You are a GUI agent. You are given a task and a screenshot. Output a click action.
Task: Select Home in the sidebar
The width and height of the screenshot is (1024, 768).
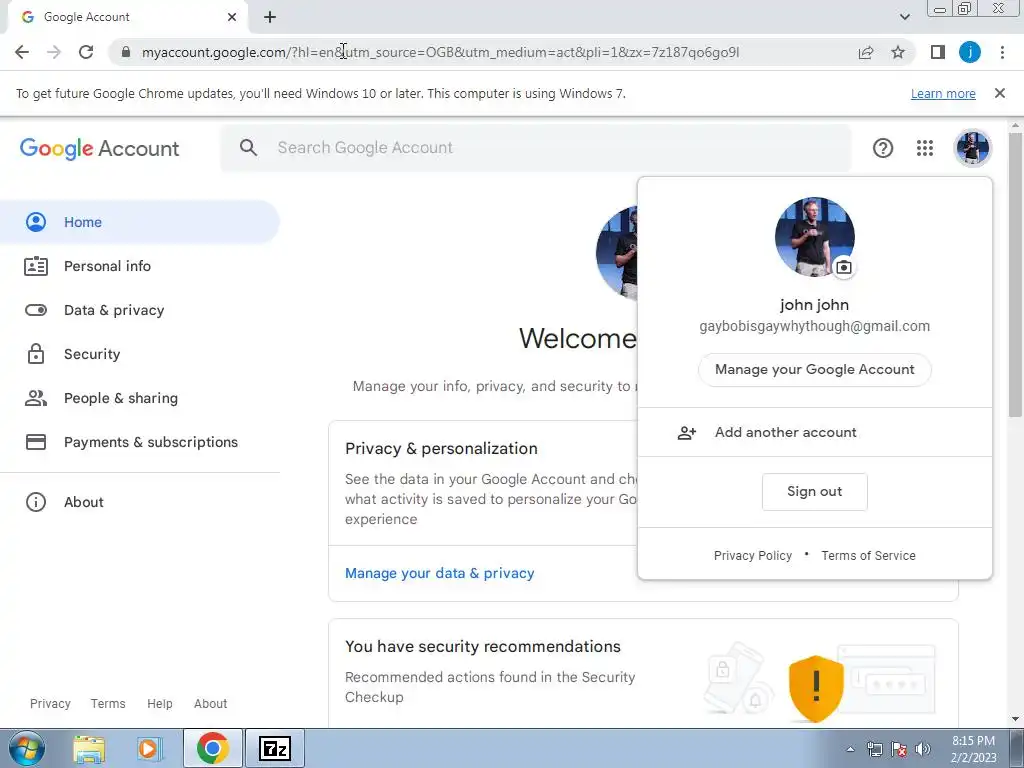tap(140, 222)
